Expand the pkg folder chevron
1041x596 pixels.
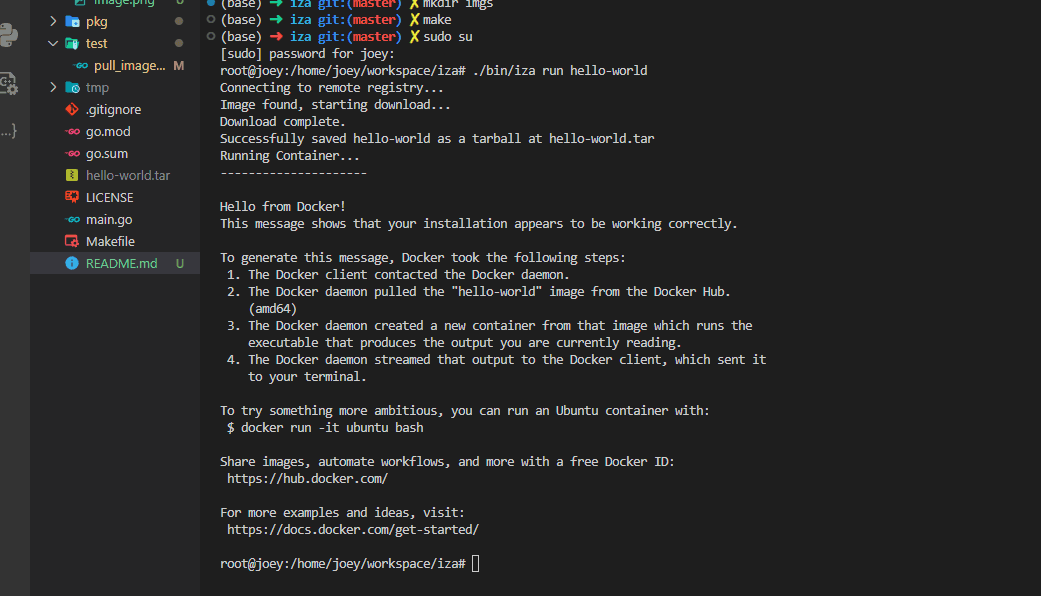click(54, 22)
